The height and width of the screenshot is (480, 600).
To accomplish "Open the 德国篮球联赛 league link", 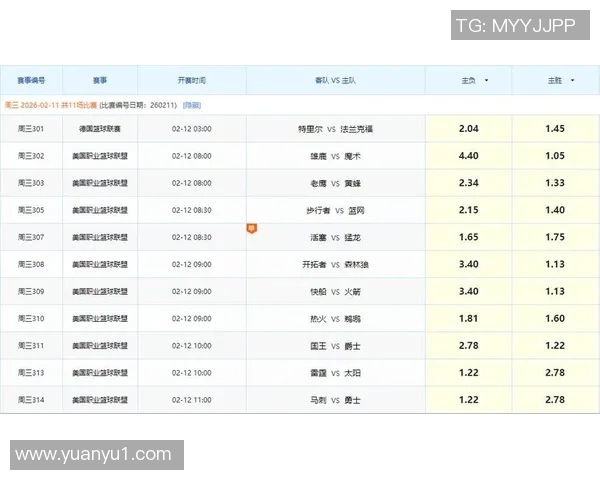I will [x=100, y=129].
